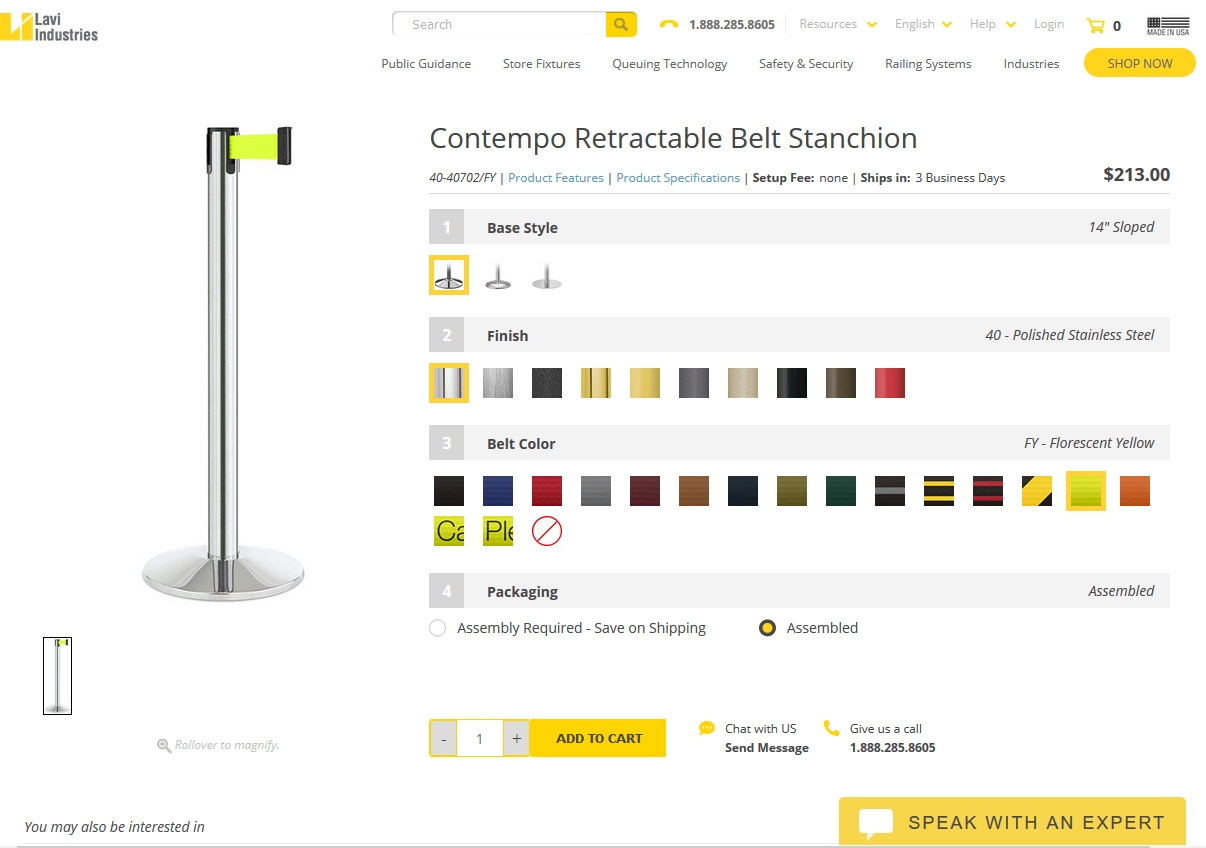Viewport: 1206px width, 848px height.
Task: Expand the Help dropdown menu
Action: pos(992,24)
